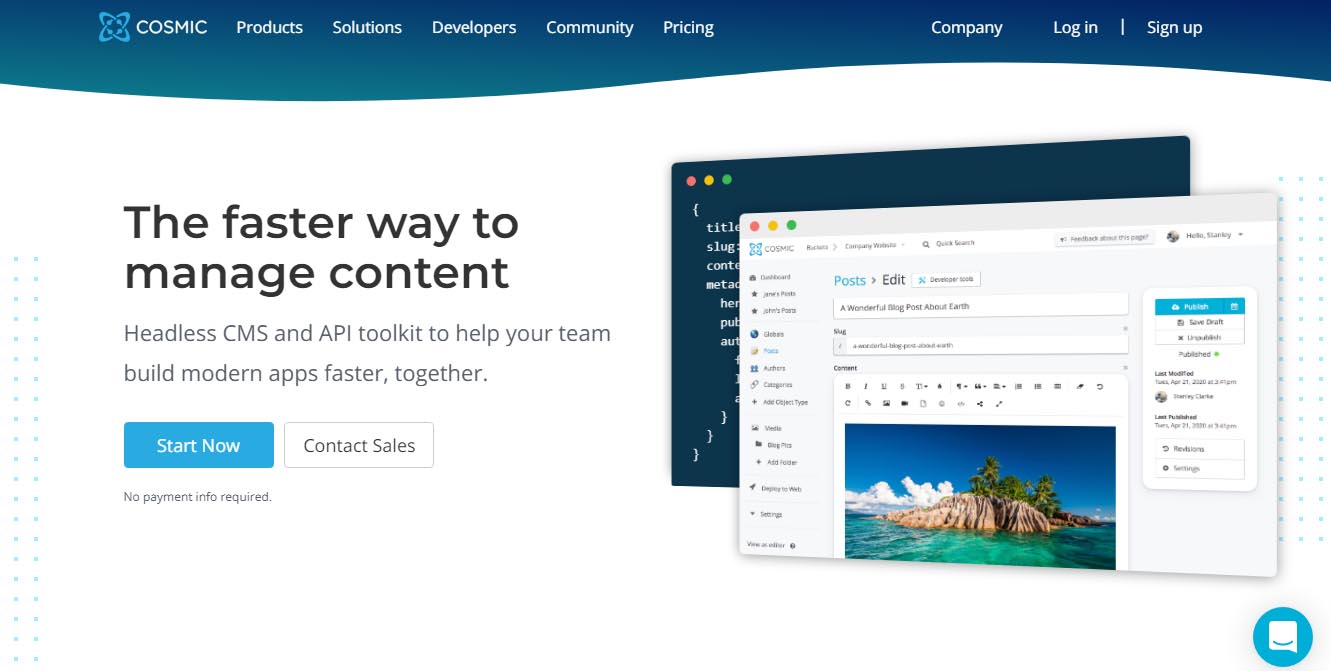The width and height of the screenshot is (1331, 671).
Task: Insert an ordered list in the editor
Action: pyautogui.click(x=1018, y=386)
